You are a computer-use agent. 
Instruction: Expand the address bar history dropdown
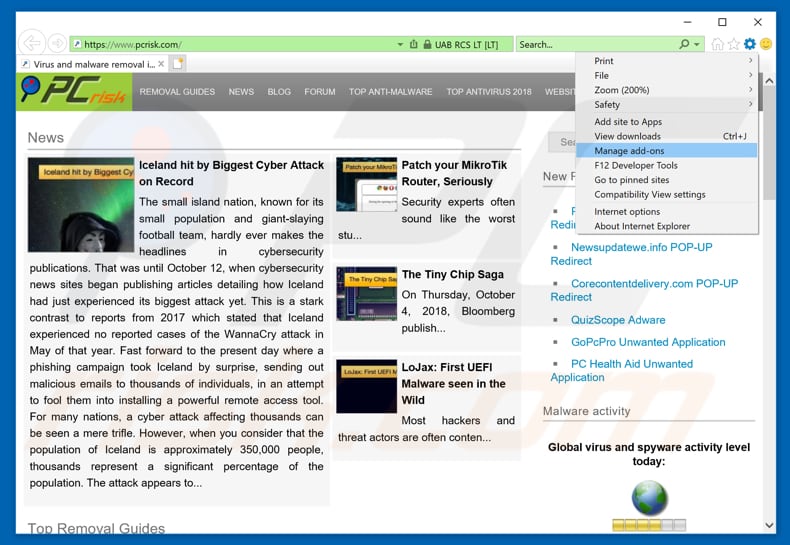click(400, 44)
